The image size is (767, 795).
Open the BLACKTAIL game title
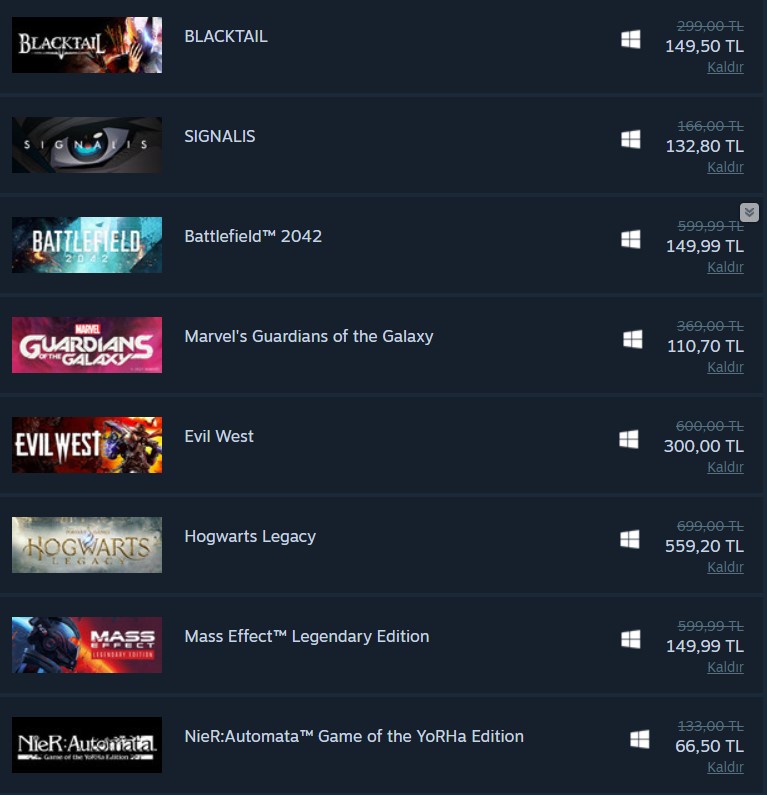pyautogui.click(x=226, y=37)
